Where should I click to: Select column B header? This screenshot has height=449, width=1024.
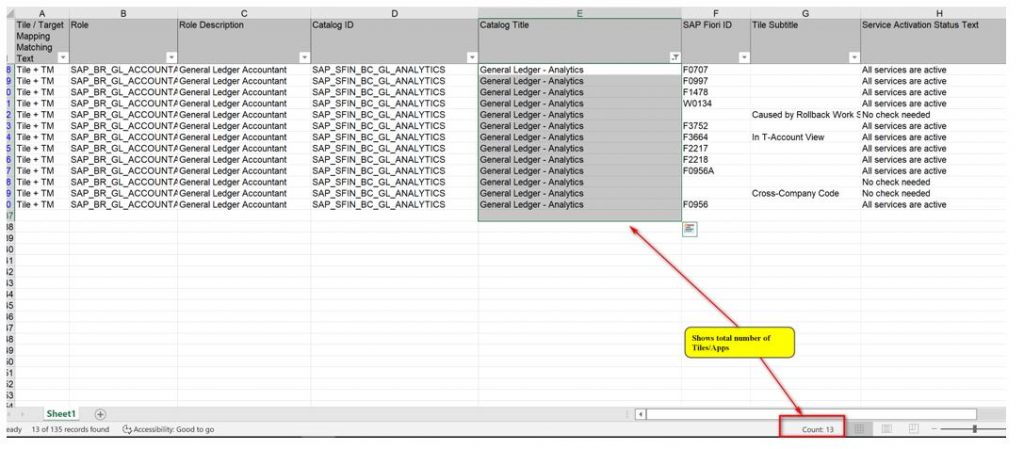click(x=123, y=13)
